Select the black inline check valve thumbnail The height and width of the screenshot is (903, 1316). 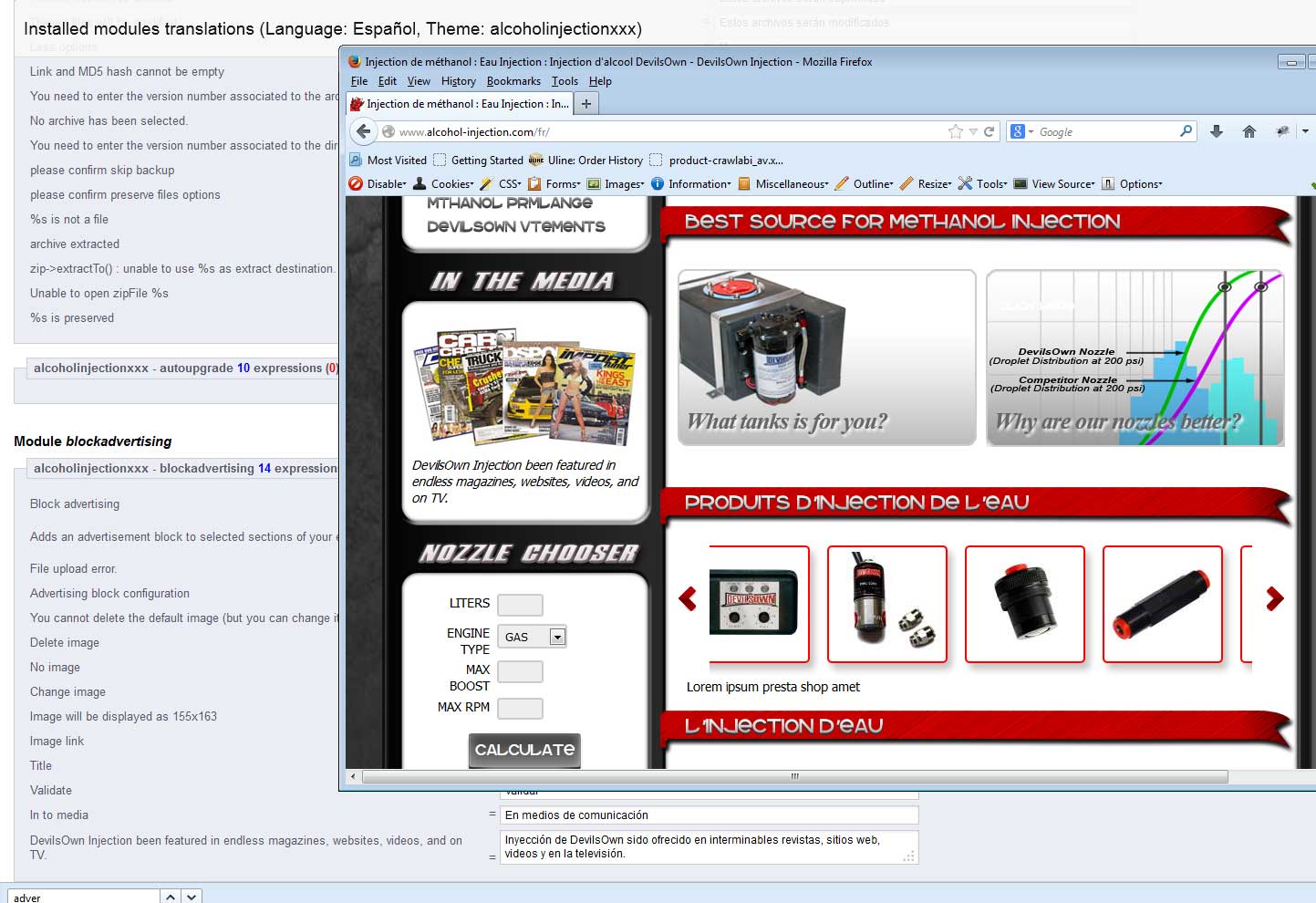click(1163, 604)
